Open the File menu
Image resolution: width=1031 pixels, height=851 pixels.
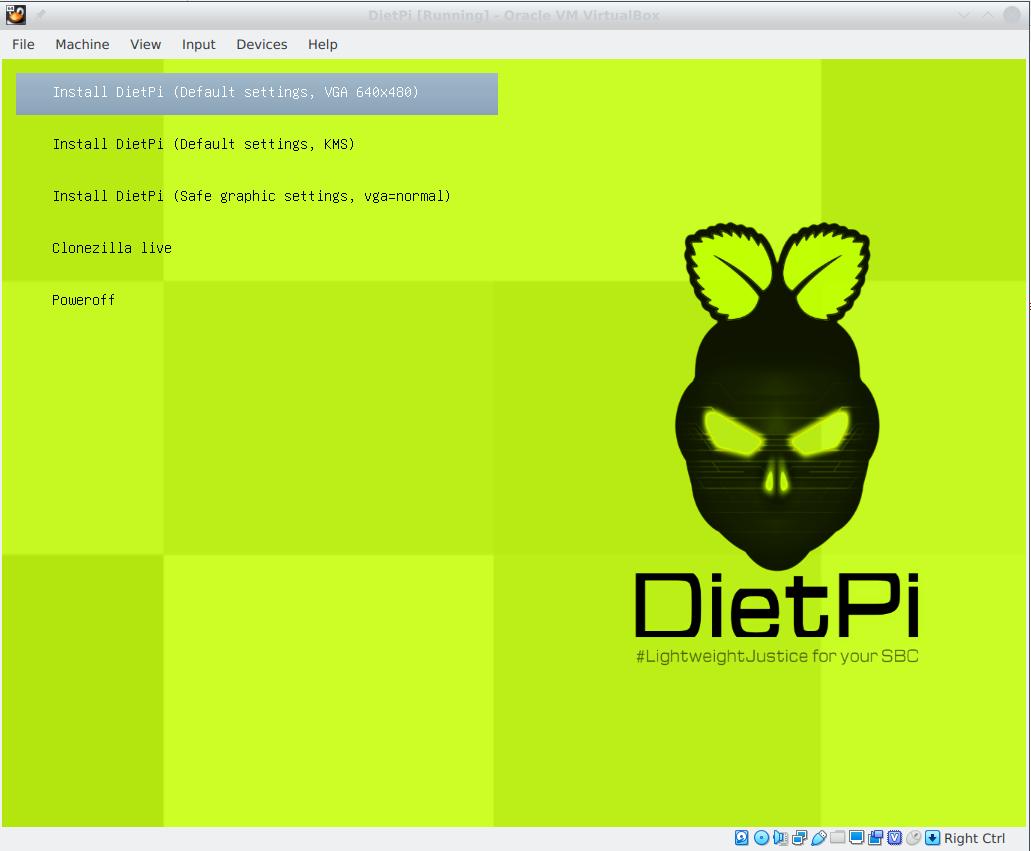point(23,44)
